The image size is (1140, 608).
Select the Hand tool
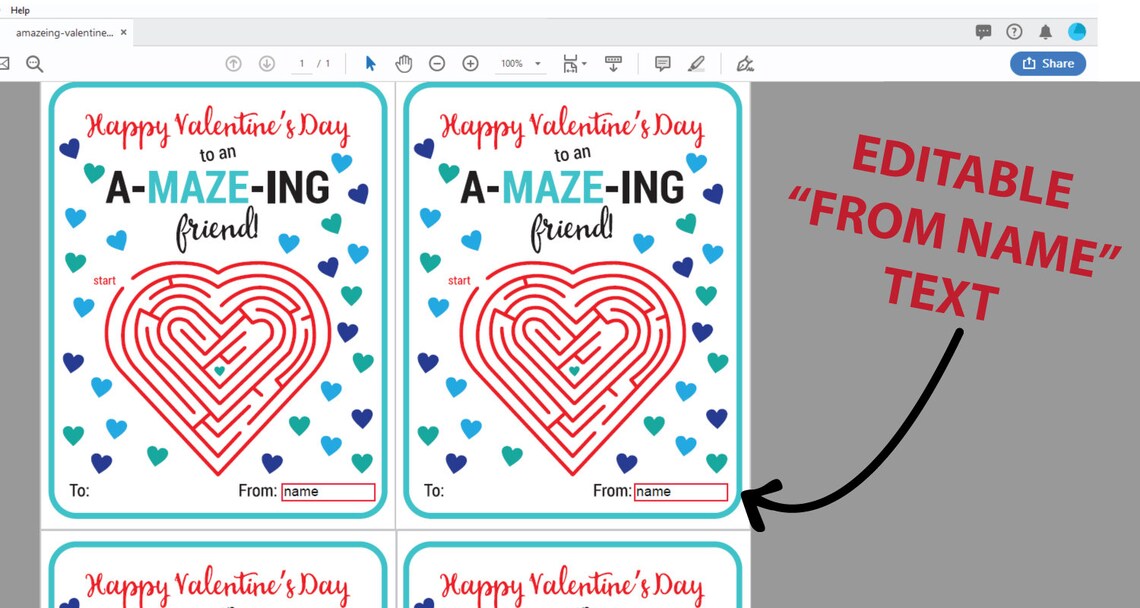click(x=403, y=63)
